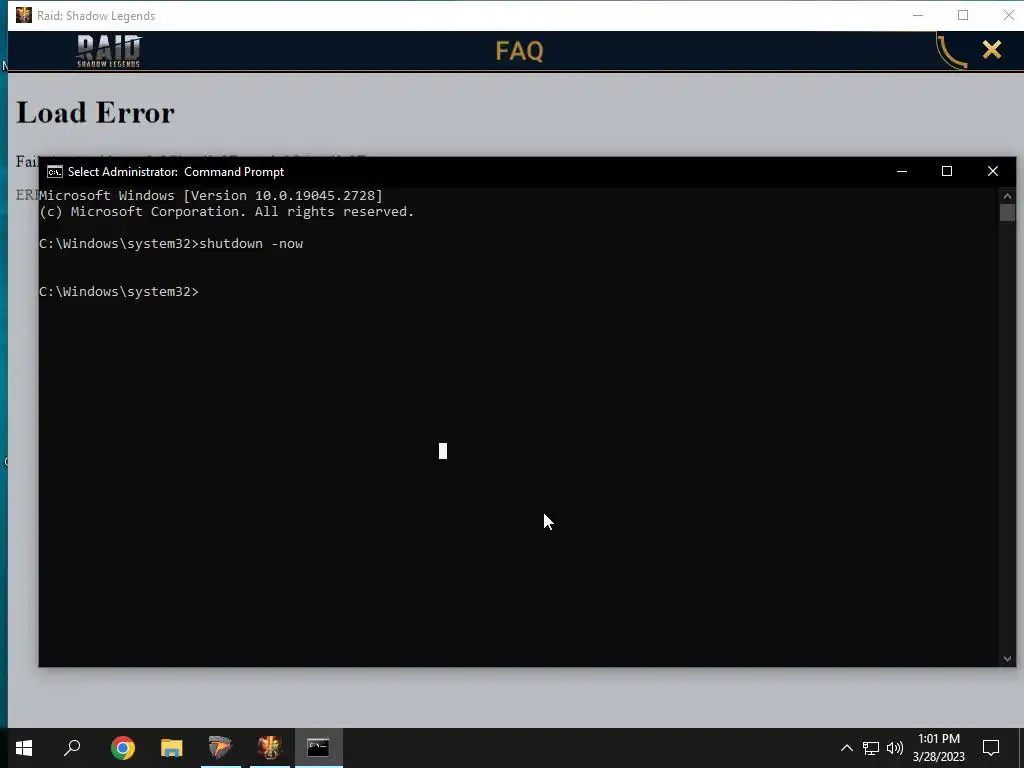Image resolution: width=1024 pixels, height=768 pixels.
Task: Click the 'Load Error' heading
Action: pyautogui.click(x=95, y=113)
